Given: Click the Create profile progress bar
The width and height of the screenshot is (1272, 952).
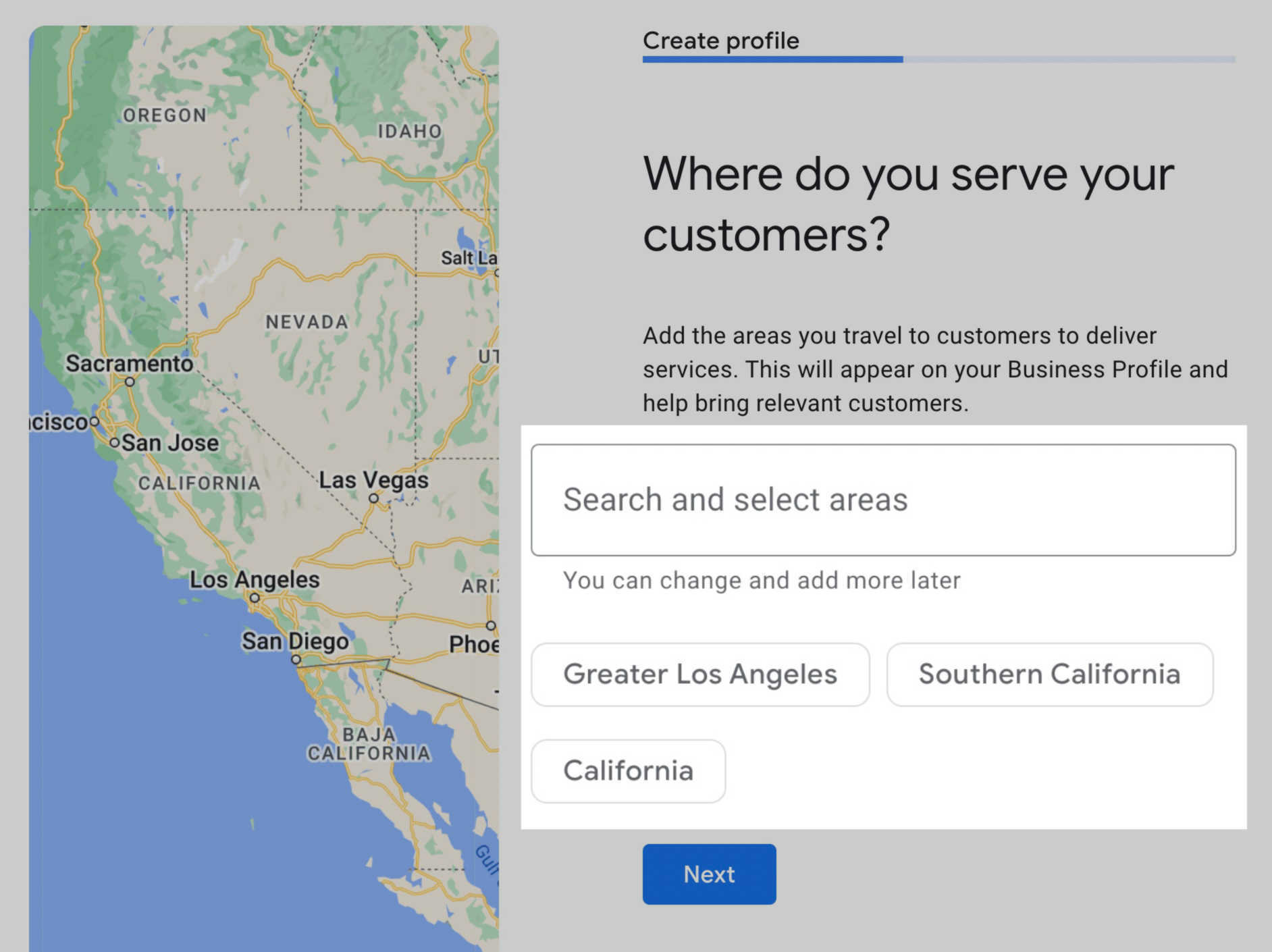Looking at the screenshot, I should 938,59.
